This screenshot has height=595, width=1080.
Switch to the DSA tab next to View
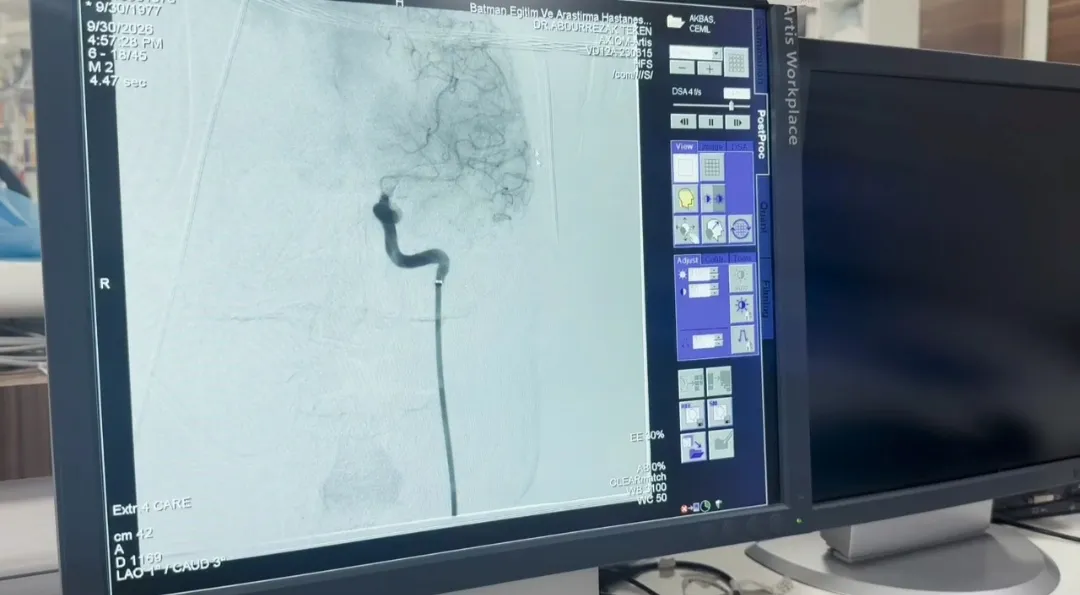coord(738,146)
